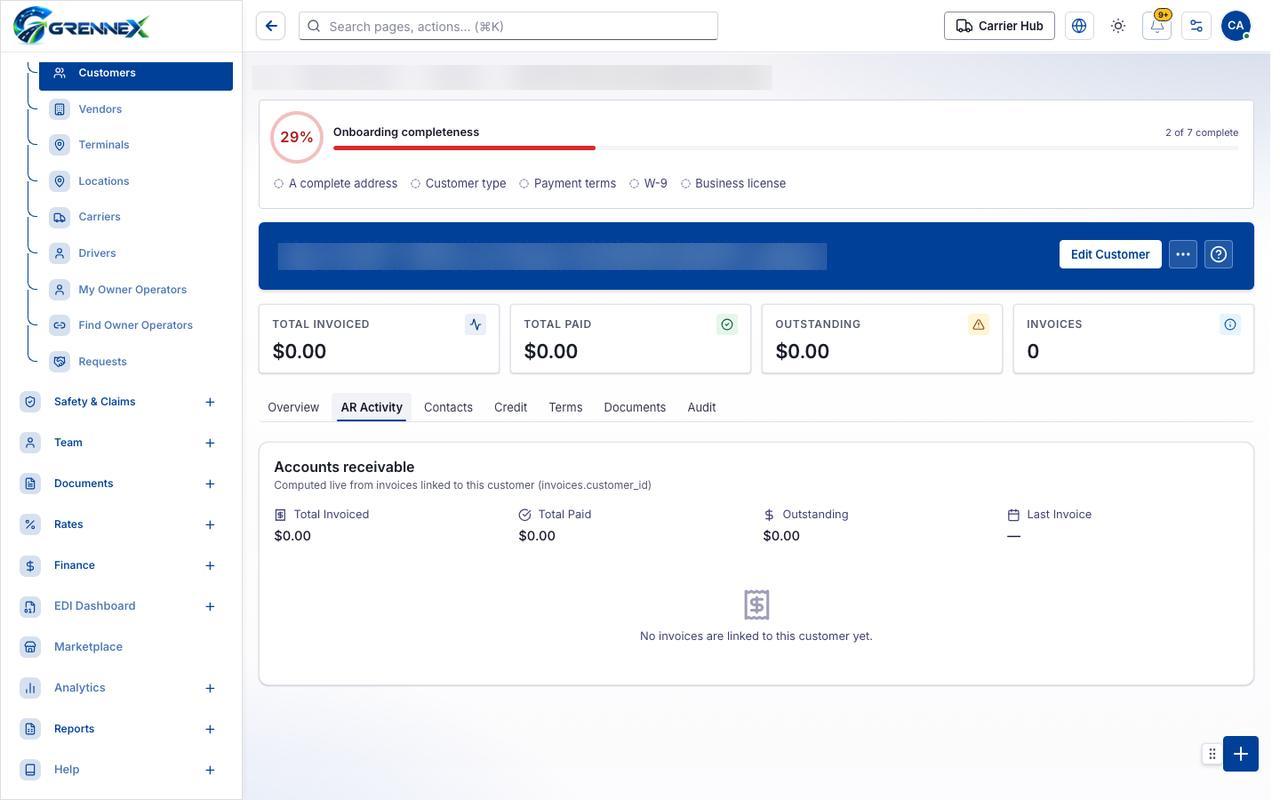Click the Edit Customer button
This screenshot has width=1280, height=800.
pos(1110,254)
